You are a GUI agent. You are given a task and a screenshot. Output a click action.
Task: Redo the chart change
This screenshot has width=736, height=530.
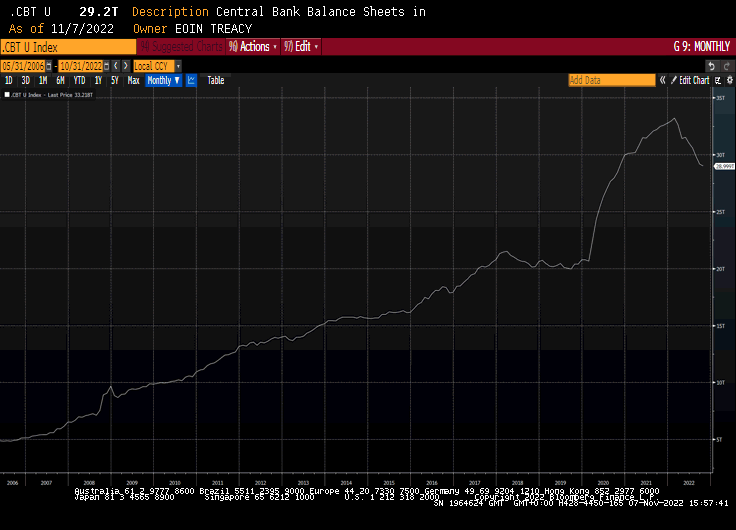pyautogui.click(x=727, y=66)
